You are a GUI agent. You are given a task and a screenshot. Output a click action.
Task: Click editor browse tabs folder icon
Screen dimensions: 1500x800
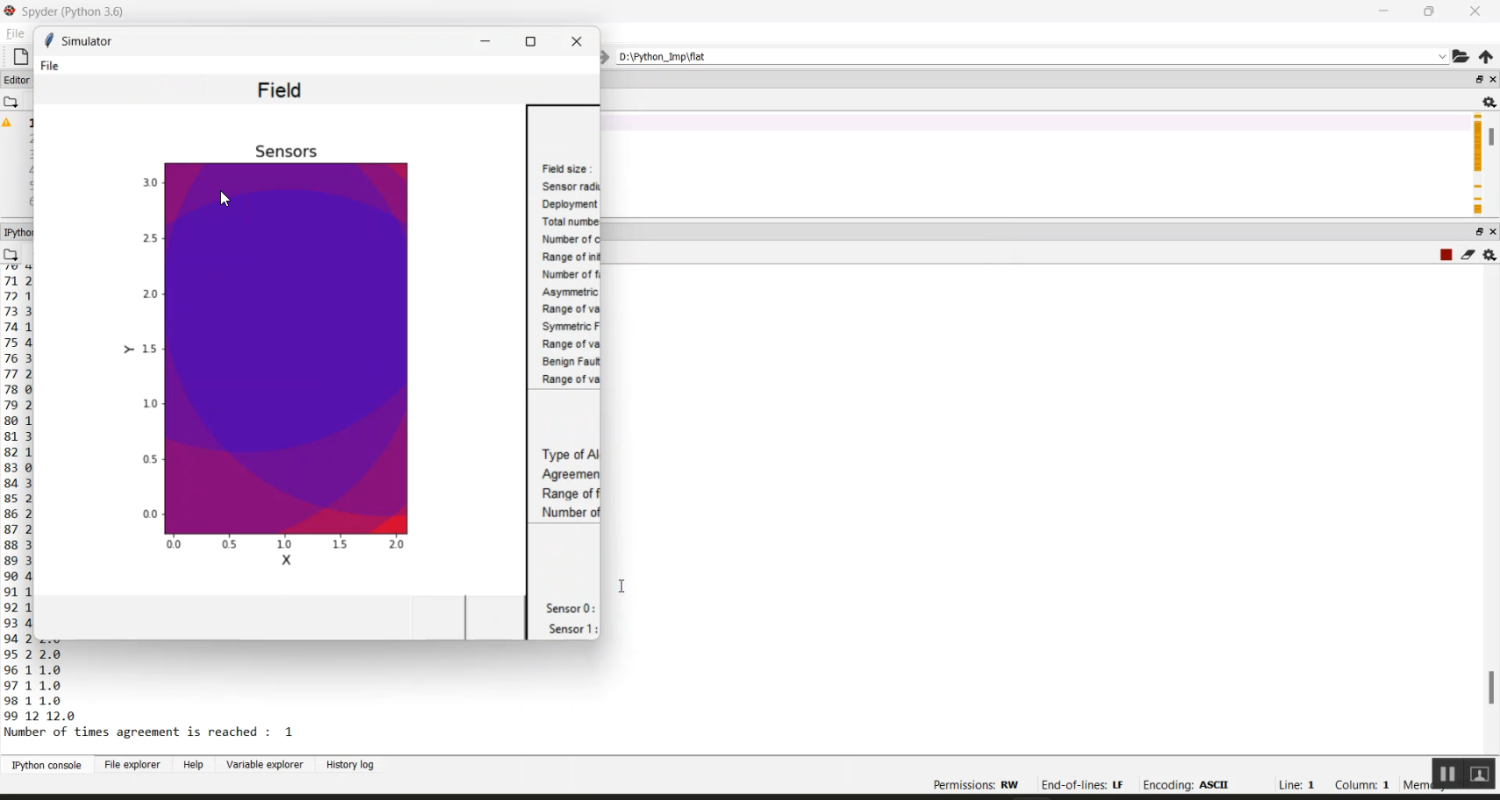tap(11, 102)
